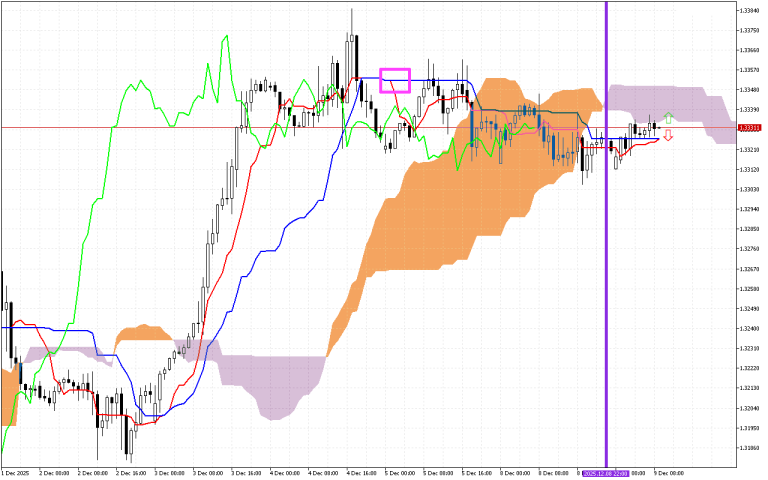Click the 4 Dec 16:00 time axis label
Image resolution: width=768 pixels, height=480 pixels.
click(x=361, y=473)
